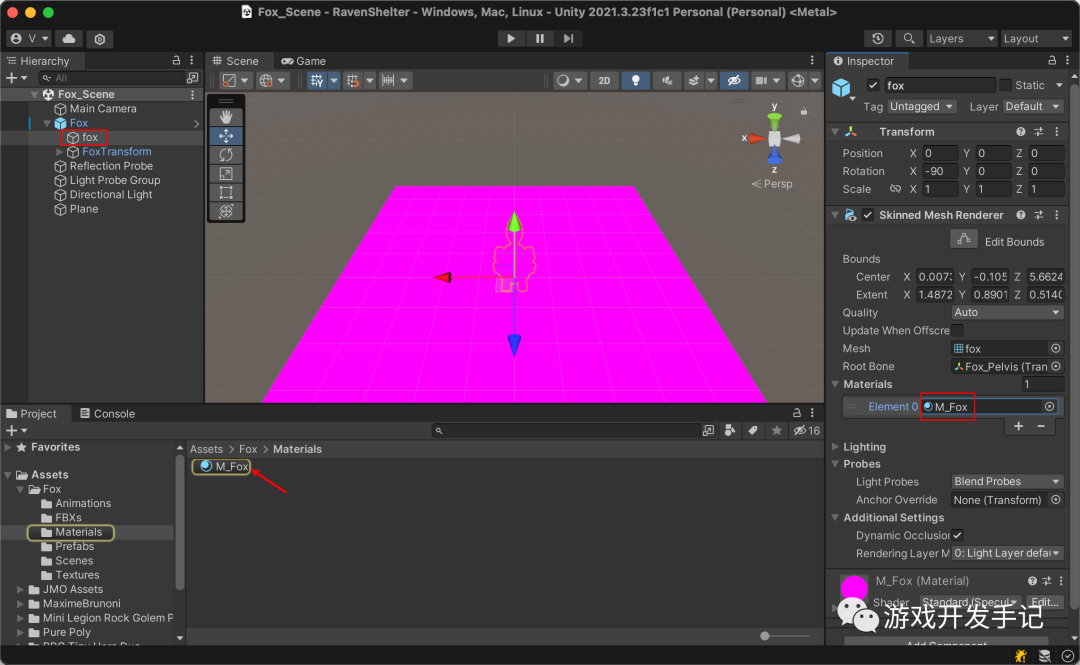Viewport: 1080px width, 665px height.
Task: Click the Edit button for M_Fox shader
Action: pos(1044,602)
